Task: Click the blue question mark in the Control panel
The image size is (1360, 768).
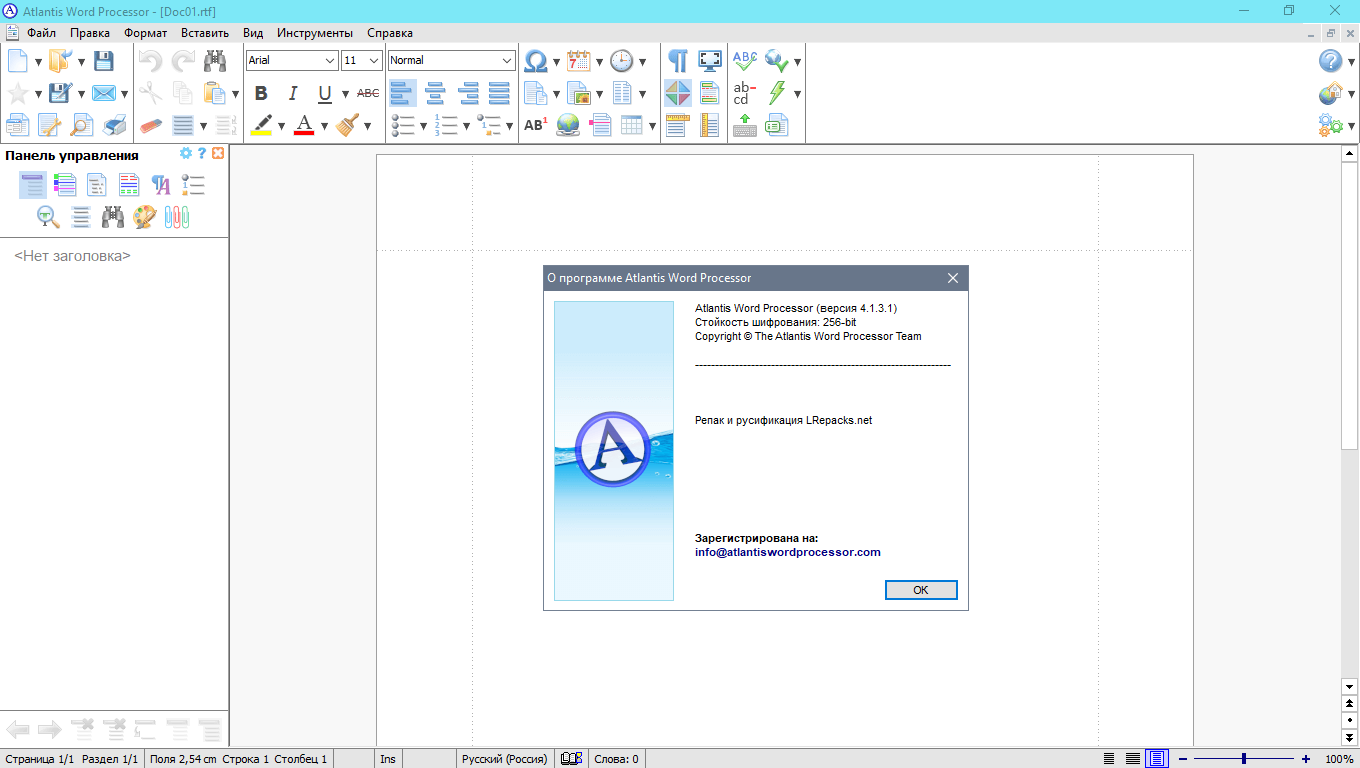Action: tap(202, 154)
